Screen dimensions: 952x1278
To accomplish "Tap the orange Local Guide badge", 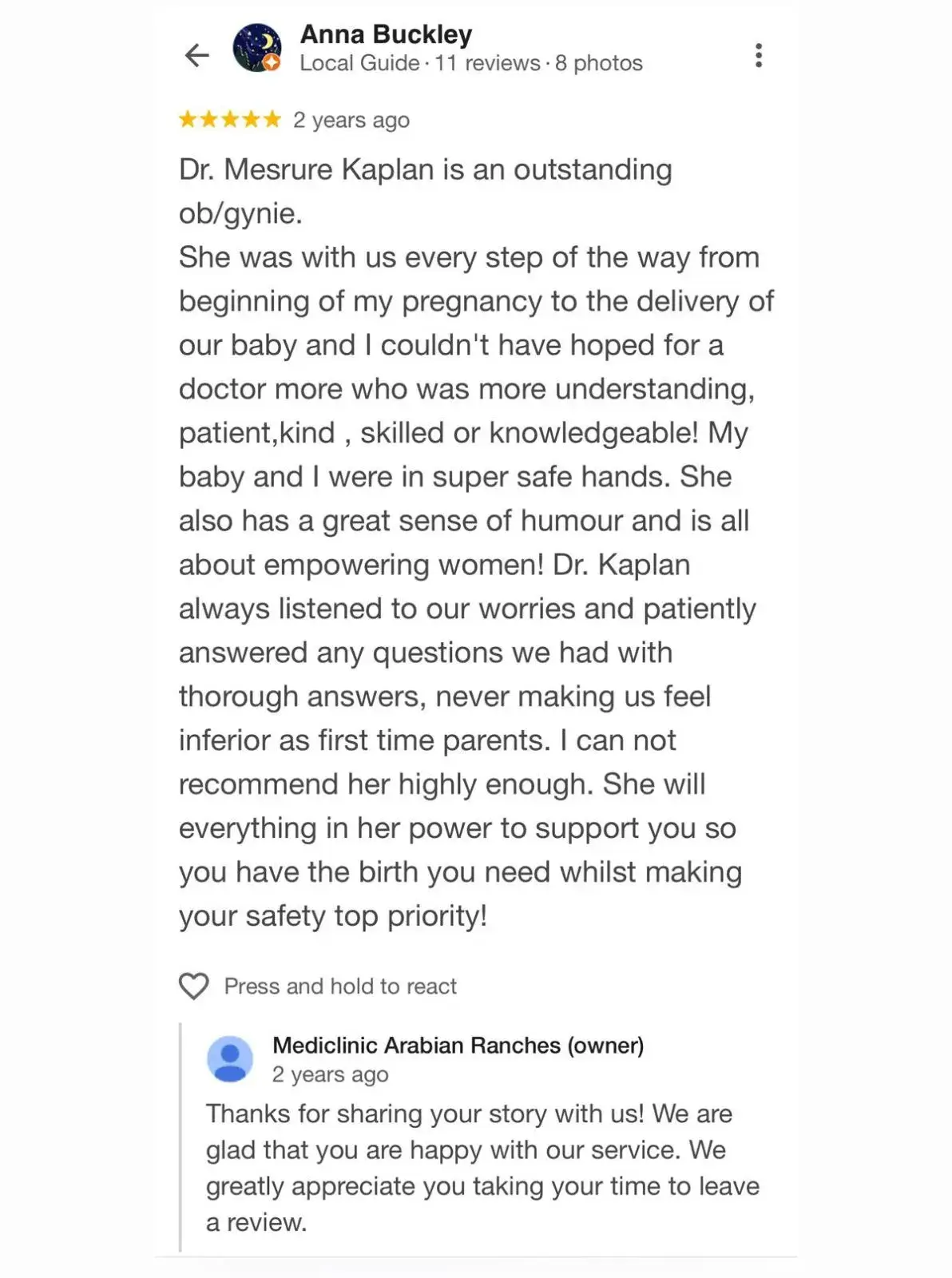I will tap(272, 64).
